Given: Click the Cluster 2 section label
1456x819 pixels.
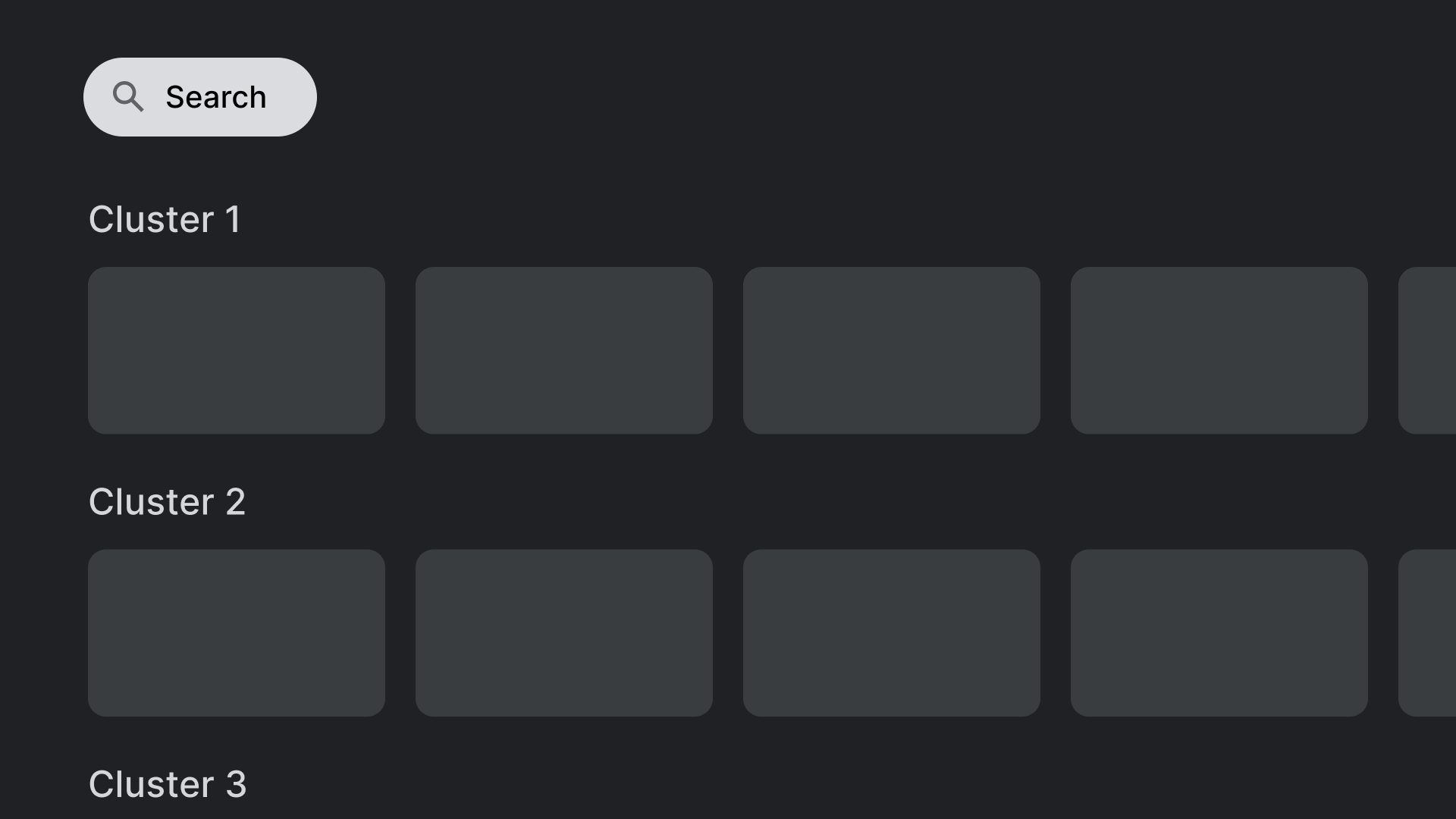Looking at the screenshot, I should coord(167,500).
